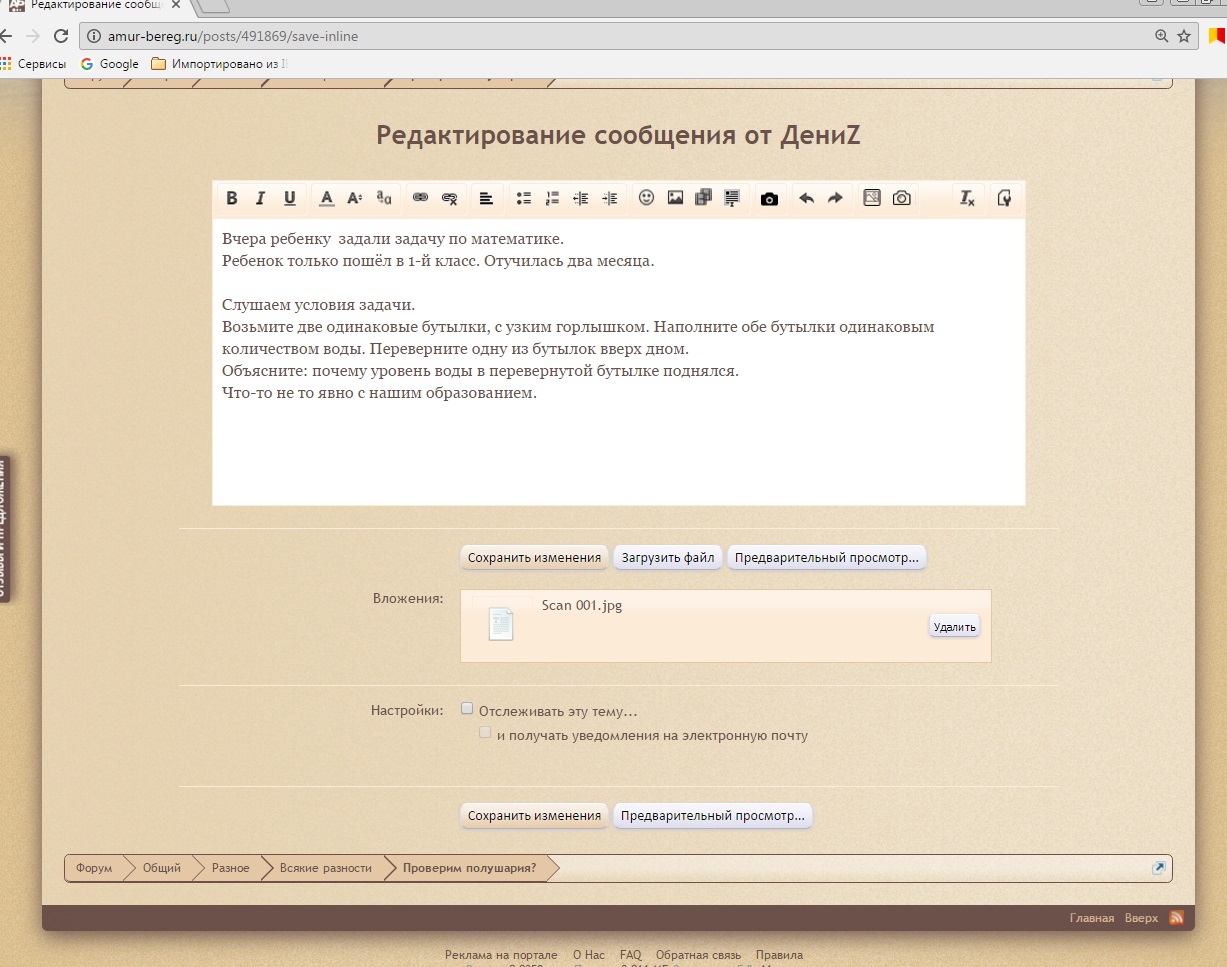Remove link with the unlink icon

[450, 198]
